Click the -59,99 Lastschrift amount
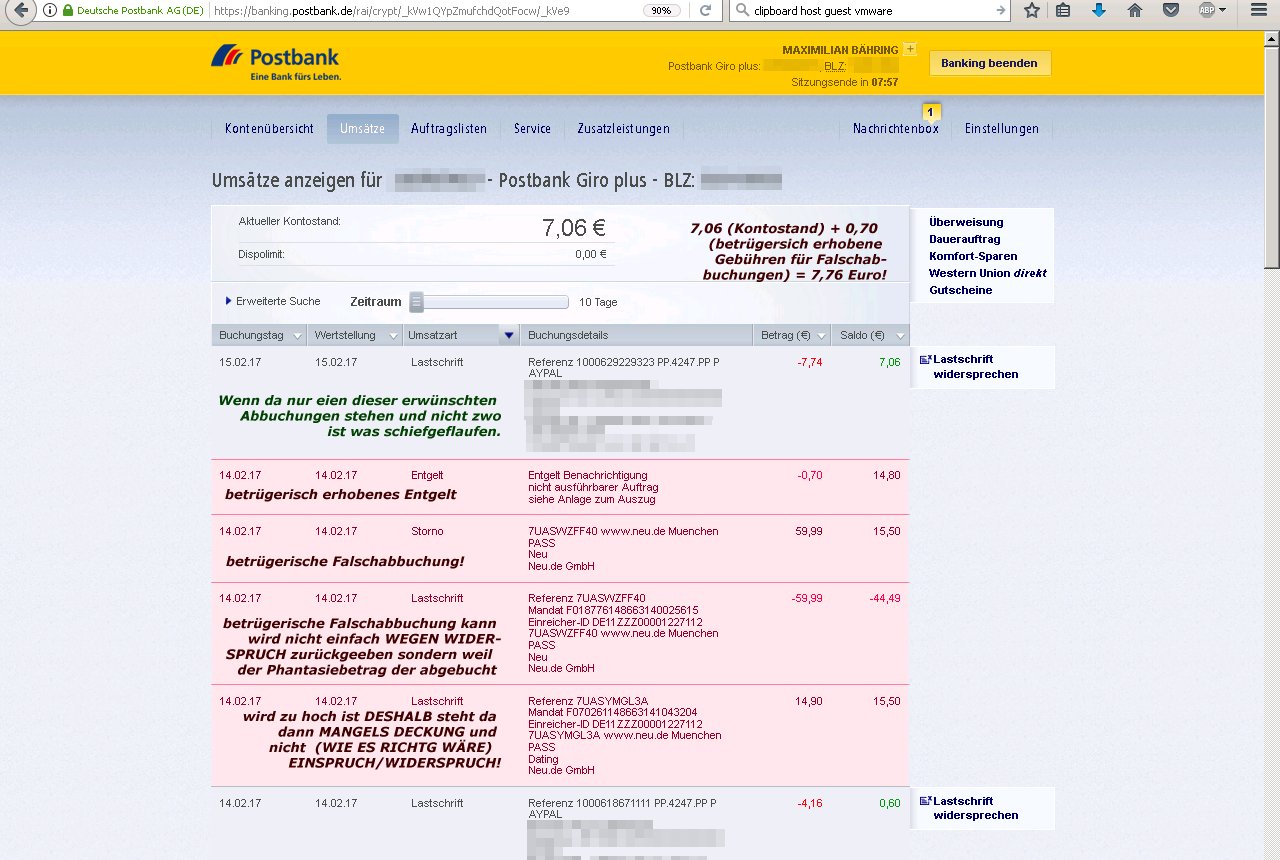 807,598
